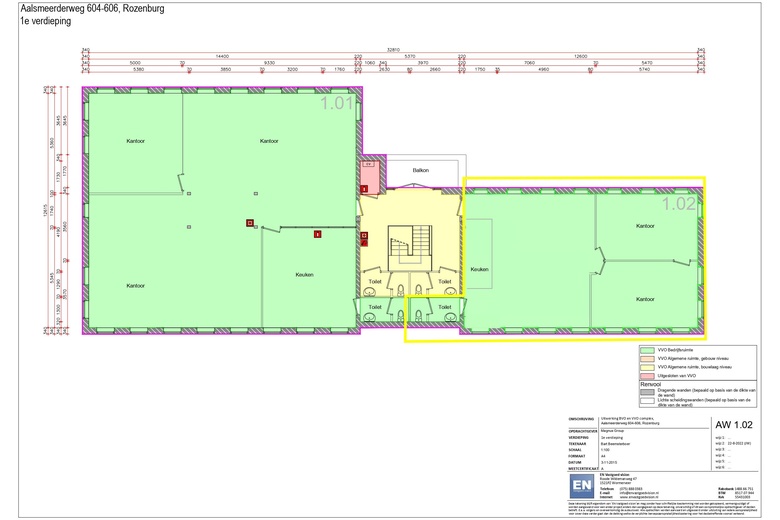
Task: Select the green VVO Bedrijfsruimte legend swatch
Action: point(648,349)
